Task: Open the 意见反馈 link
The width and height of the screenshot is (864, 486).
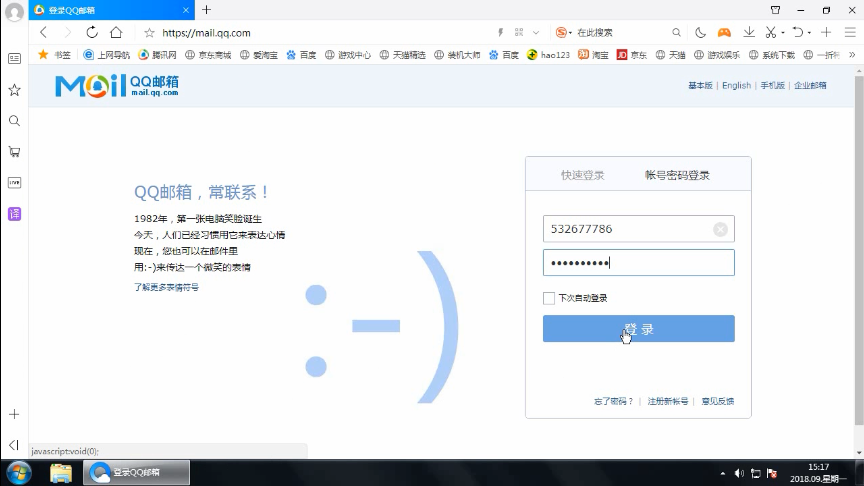Action: pyautogui.click(x=717, y=401)
